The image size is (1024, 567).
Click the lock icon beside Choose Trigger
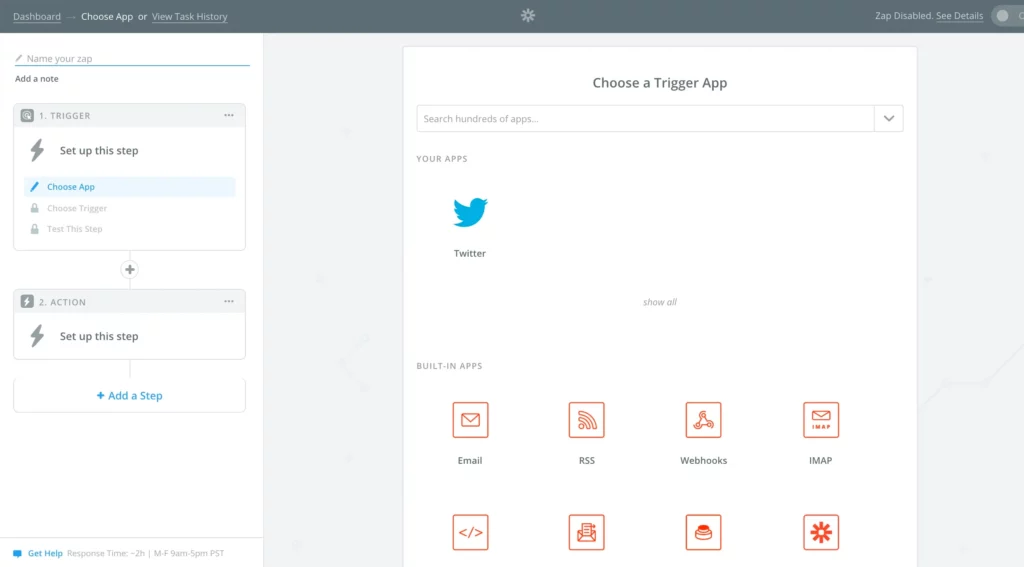(35, 208)
